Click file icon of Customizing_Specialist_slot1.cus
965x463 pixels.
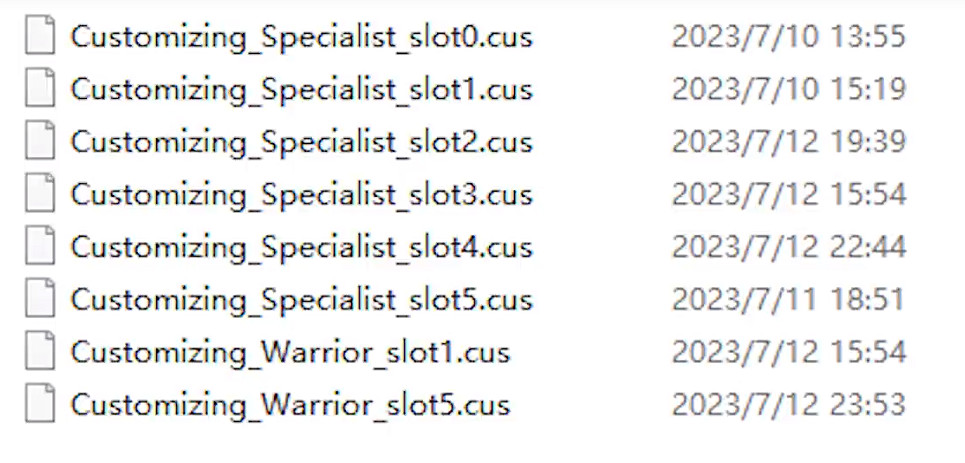click(x=40, y=88)
